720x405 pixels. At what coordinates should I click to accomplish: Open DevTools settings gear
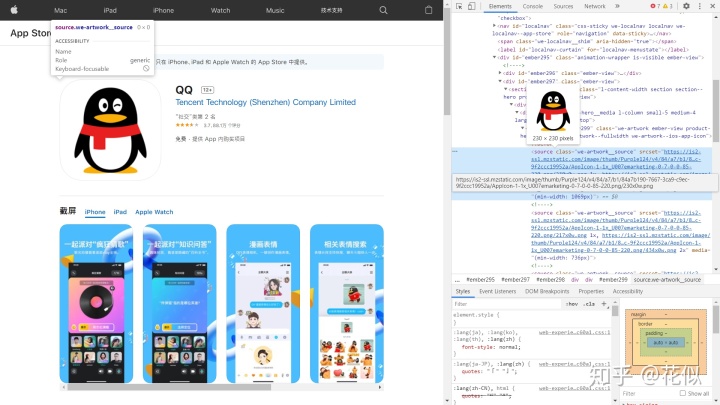coord(686,6)
